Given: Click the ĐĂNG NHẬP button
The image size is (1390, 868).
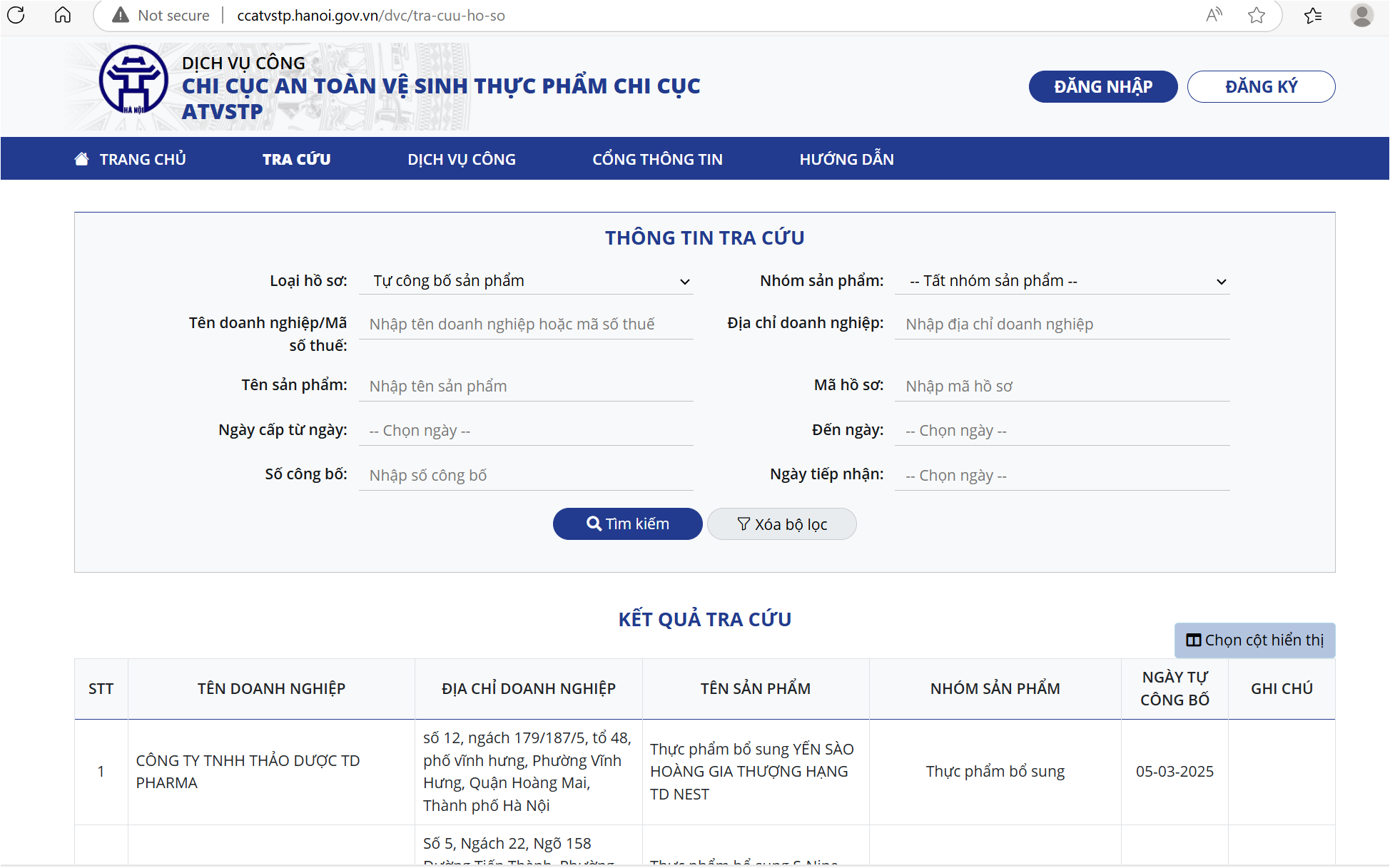Looking at the screenshot, I should tap(1103, 86).
